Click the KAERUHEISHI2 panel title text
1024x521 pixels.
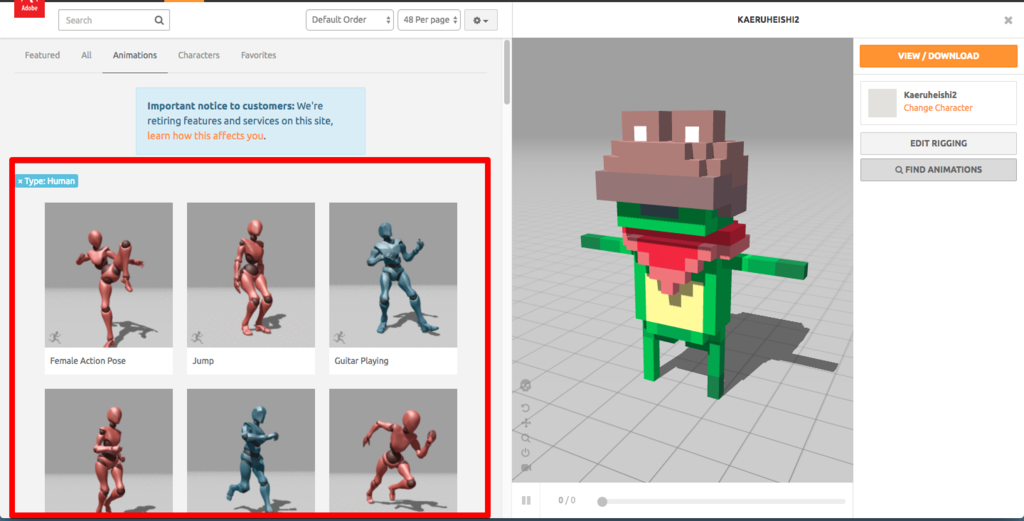click(768, 20)
